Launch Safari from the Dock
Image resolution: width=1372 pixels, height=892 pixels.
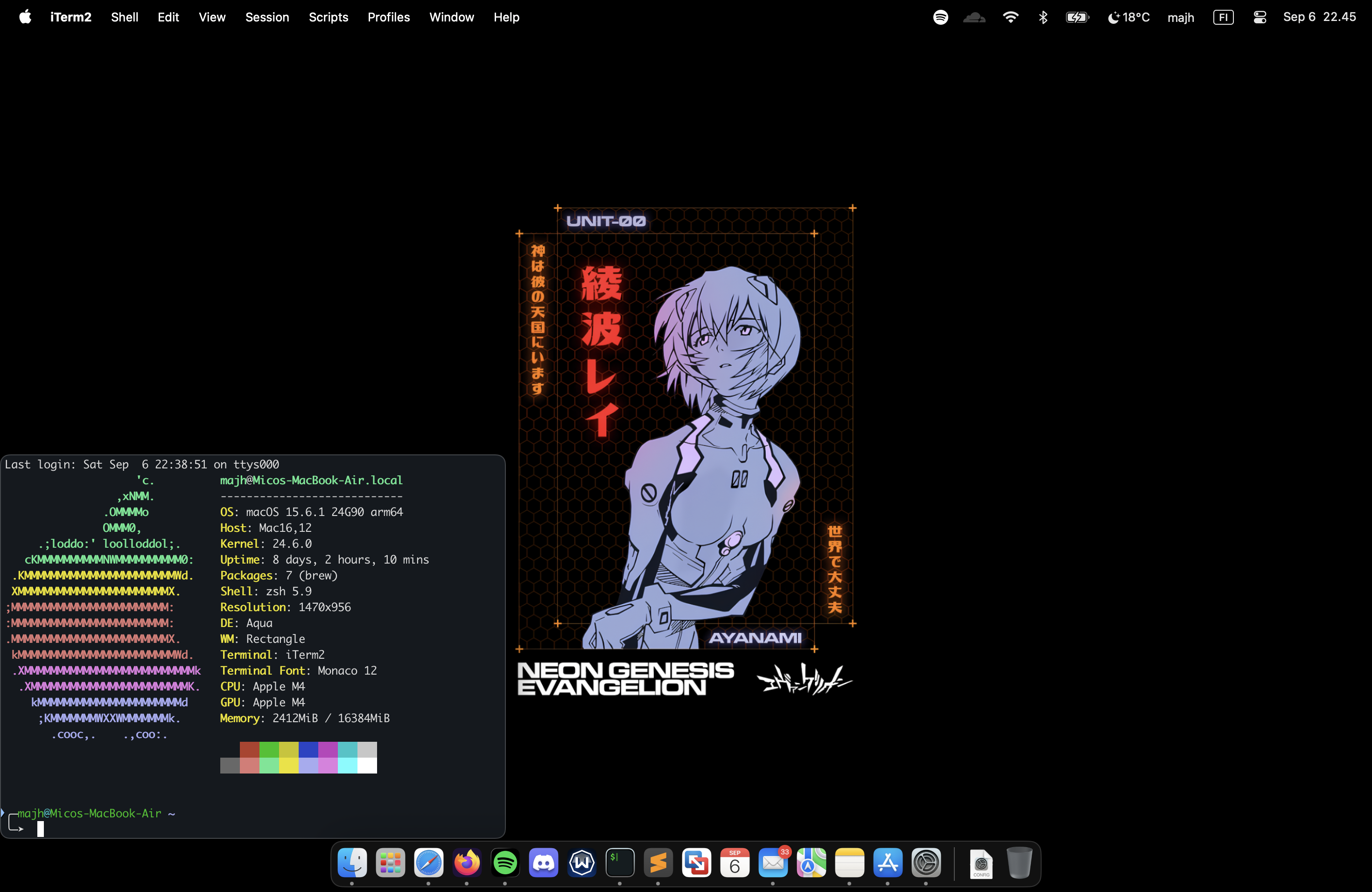pyautogui.click(x=428, y=863)
